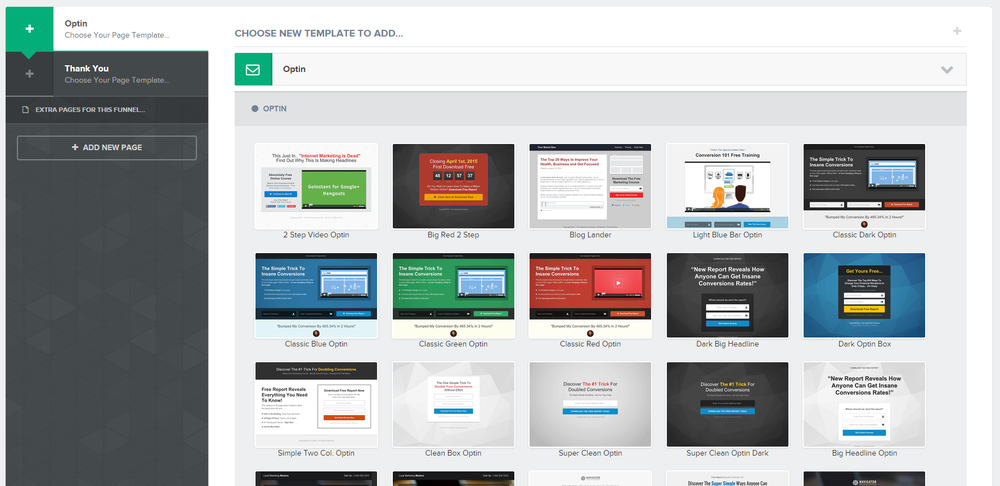Select the Thank You funnel step tab
Image resolution: width=1000 pixels, height=486 pixels.
tap(107, 74)
